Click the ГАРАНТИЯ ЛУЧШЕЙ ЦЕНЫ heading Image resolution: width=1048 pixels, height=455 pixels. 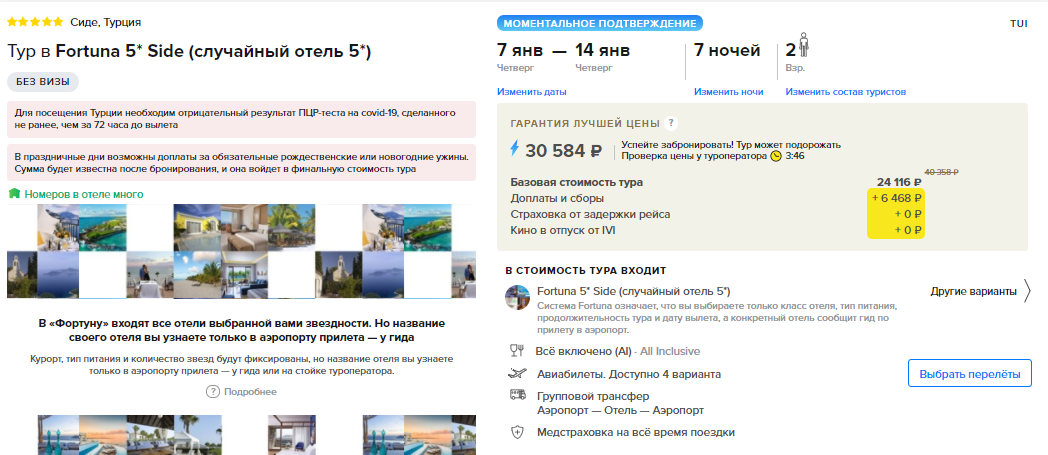(x=585, y=124)
